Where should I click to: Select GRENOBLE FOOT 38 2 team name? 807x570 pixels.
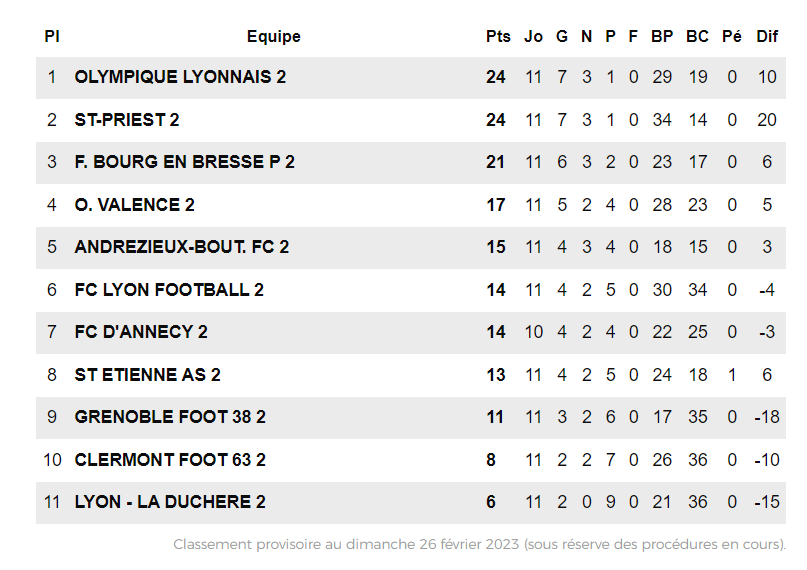pos(170,417)
